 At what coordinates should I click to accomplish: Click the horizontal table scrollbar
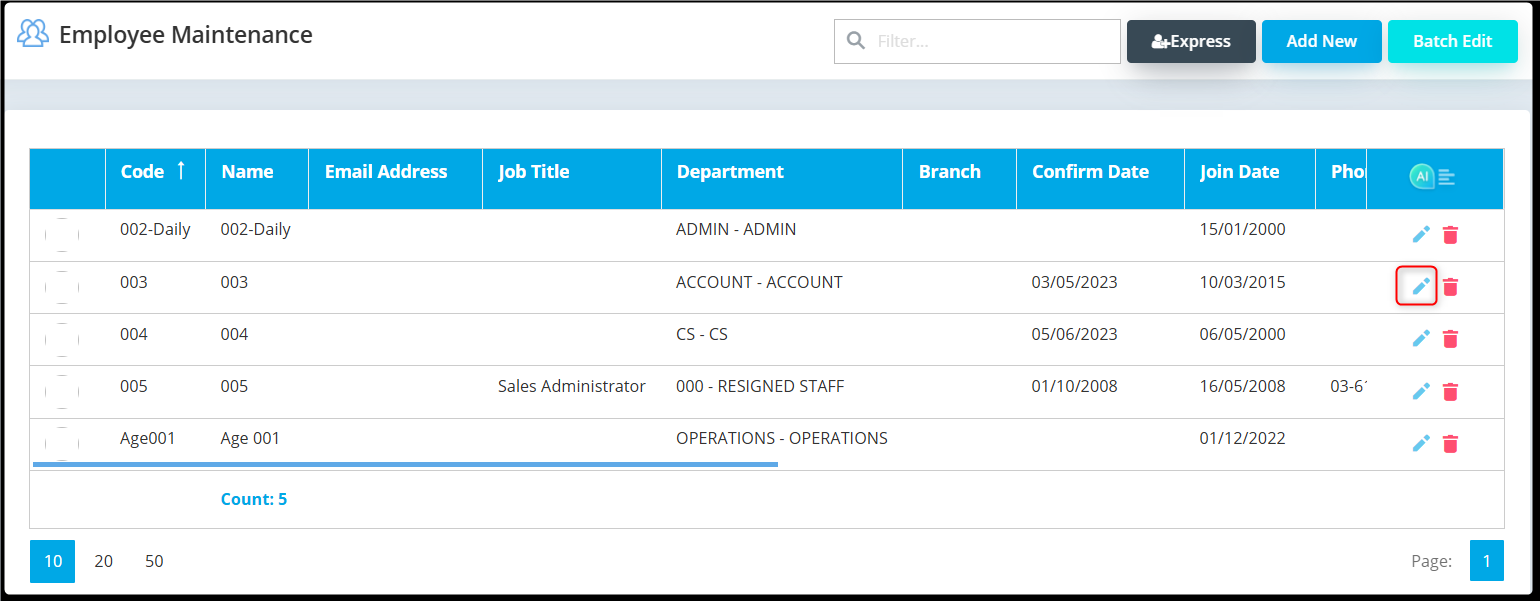pos(405,464)
